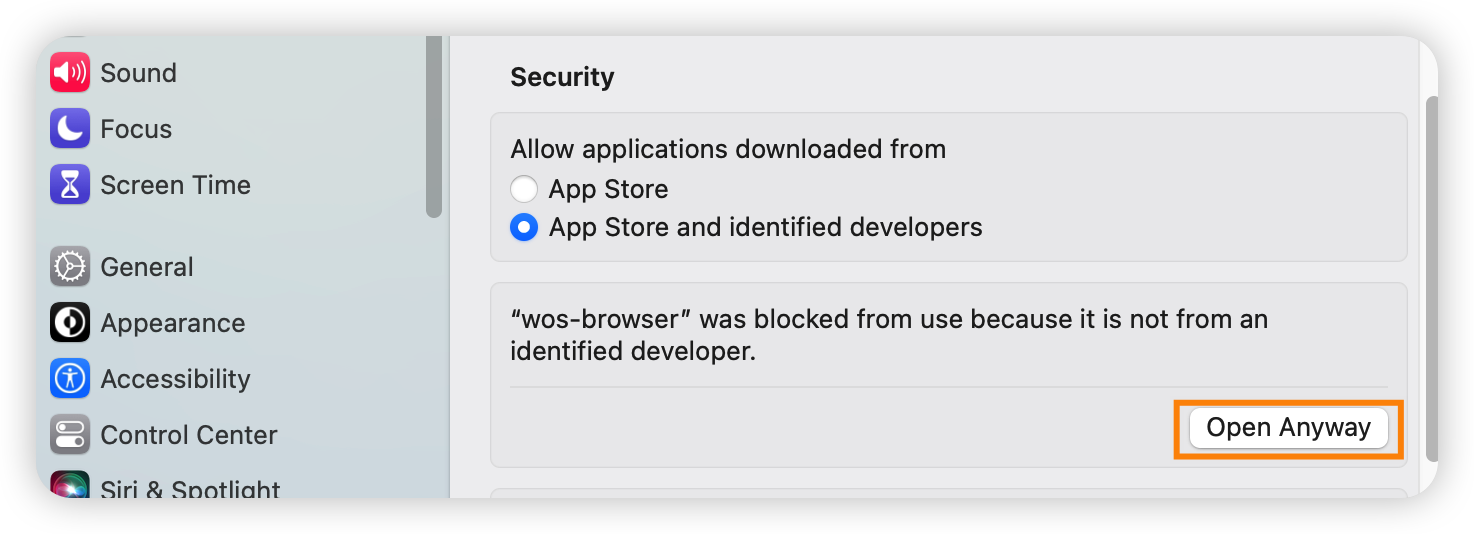Click the main pane vertical scrollbar
This screenshot has height=534, width=1474.
1431,279
